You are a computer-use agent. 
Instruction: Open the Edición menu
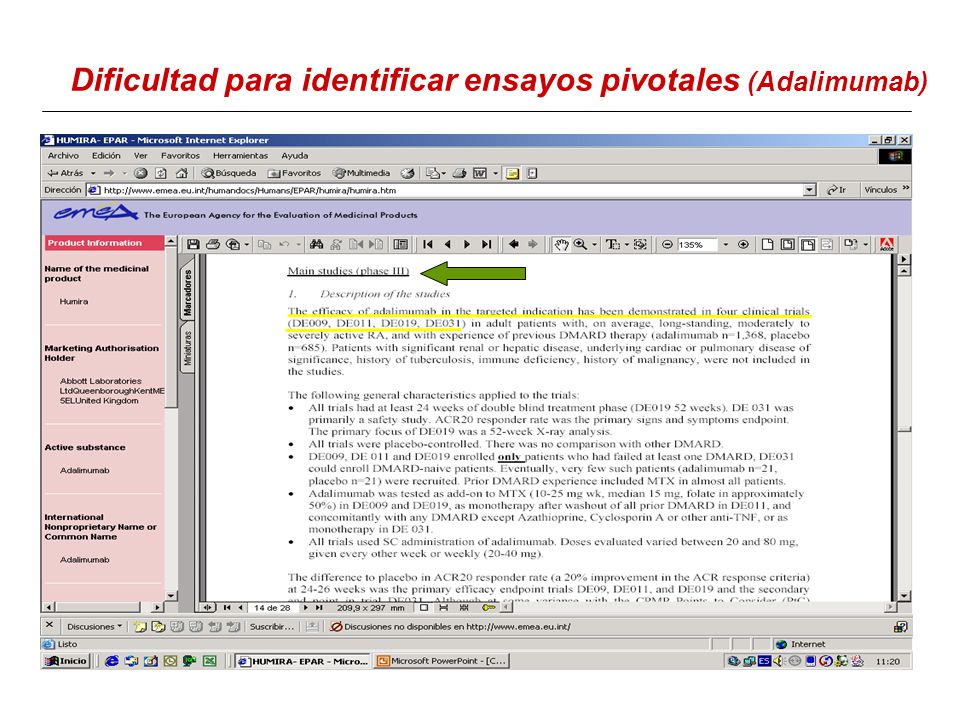point(106,156)
